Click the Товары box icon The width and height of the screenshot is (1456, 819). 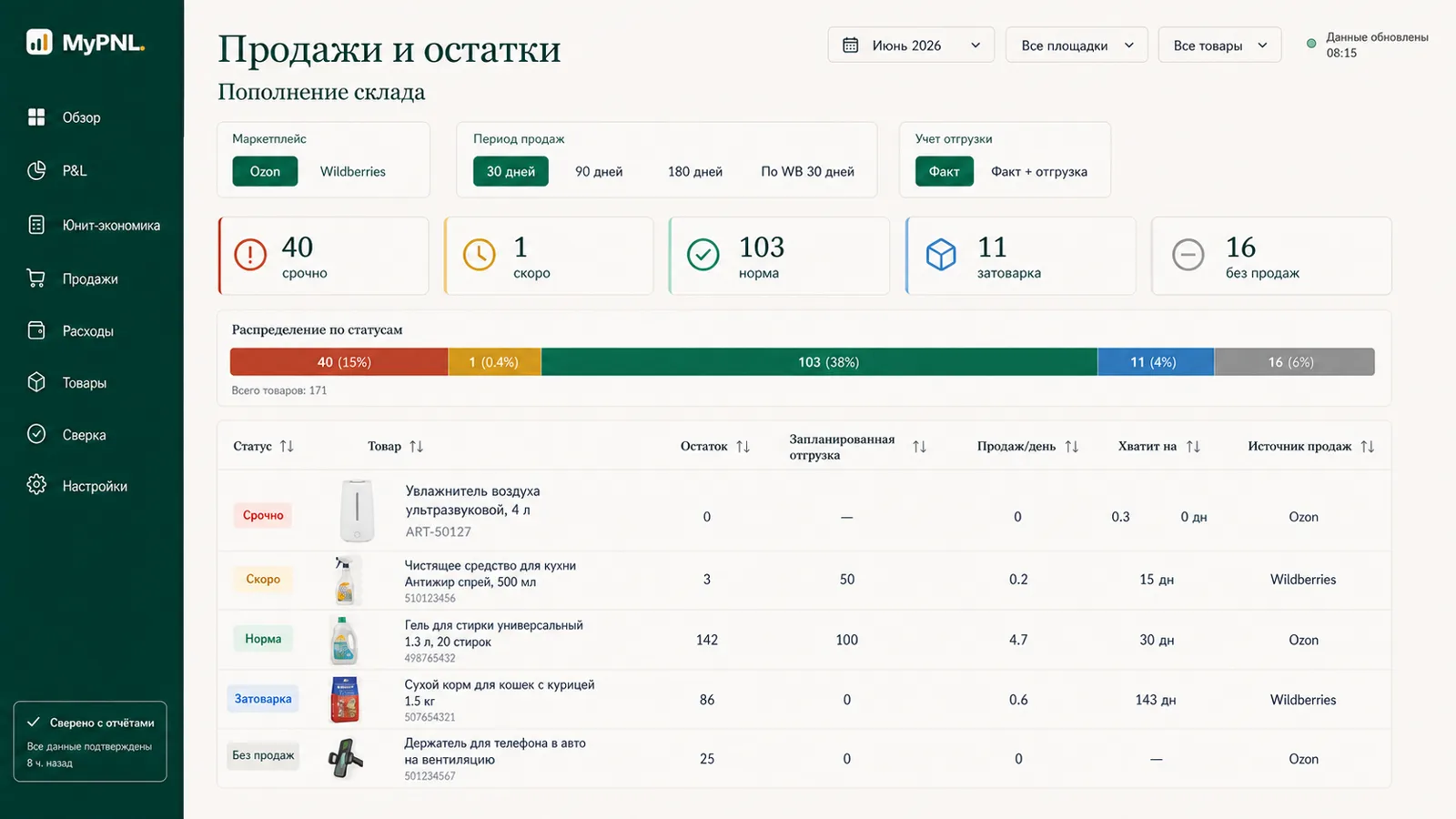click(36, 382)
